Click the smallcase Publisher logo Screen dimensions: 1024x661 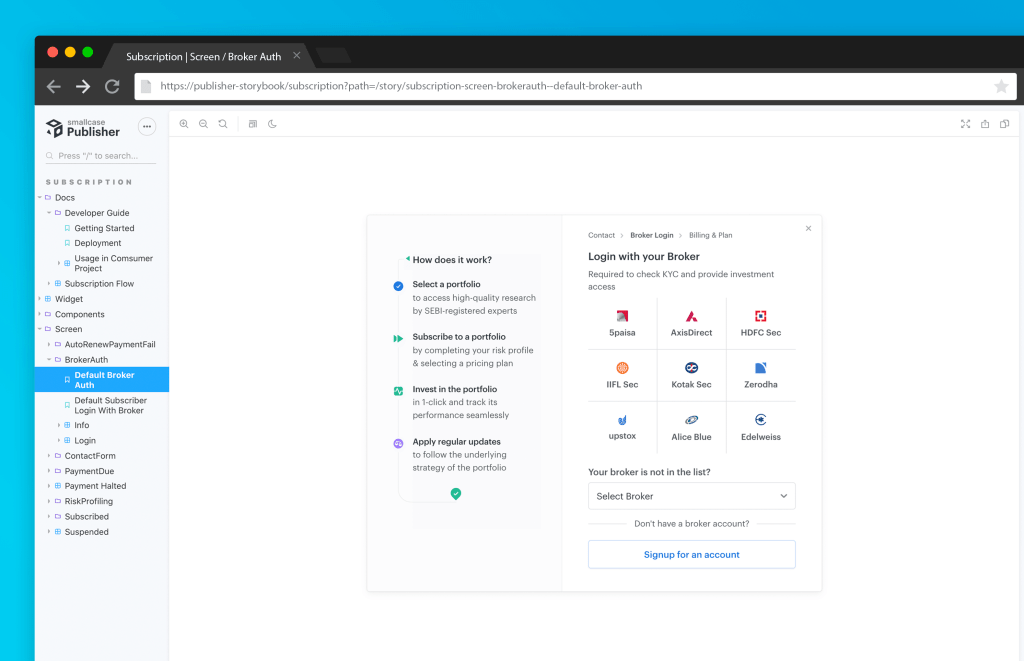coord(83,128)
